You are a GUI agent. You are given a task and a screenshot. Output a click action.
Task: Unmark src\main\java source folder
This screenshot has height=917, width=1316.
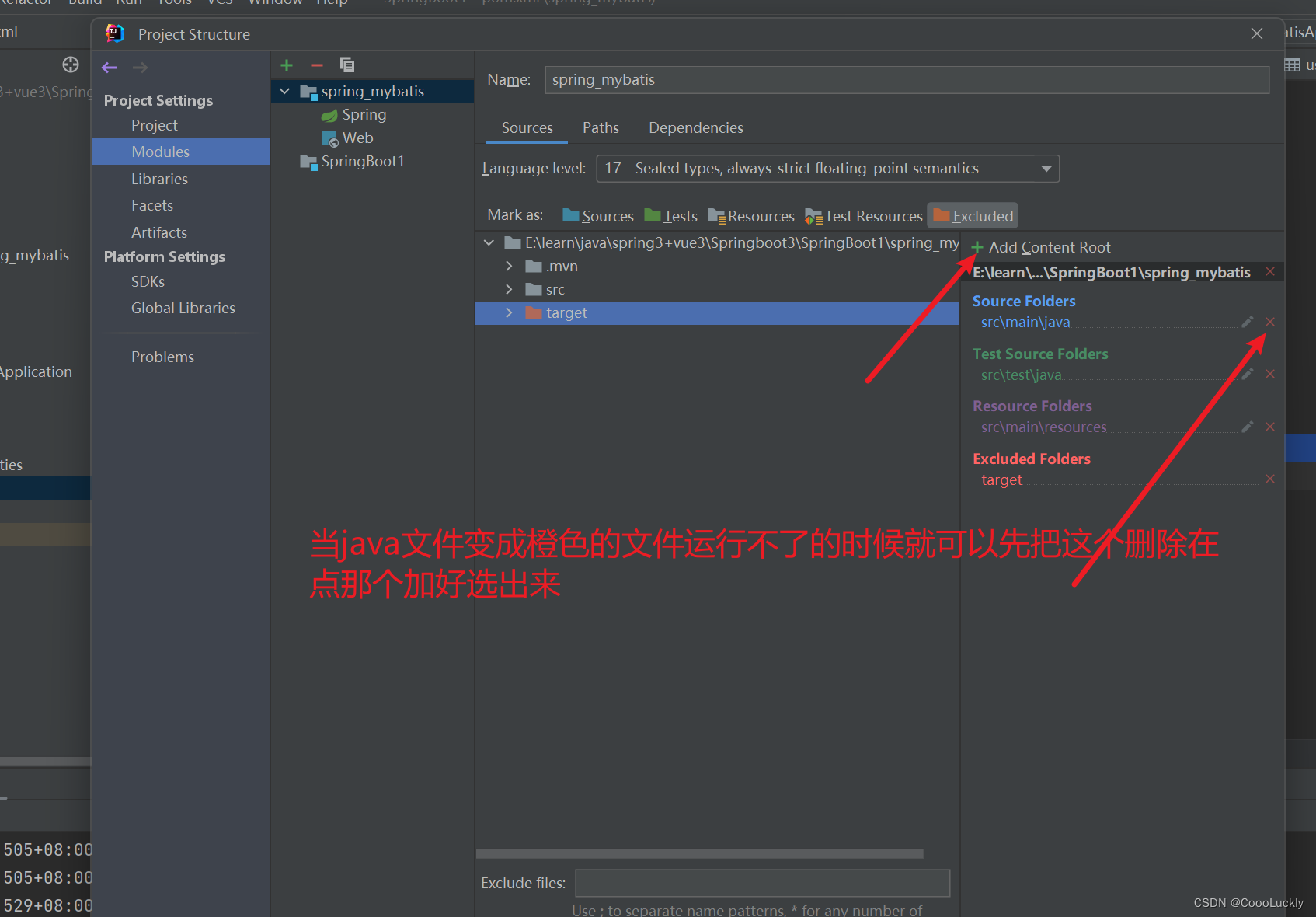tap(1270, 322)
